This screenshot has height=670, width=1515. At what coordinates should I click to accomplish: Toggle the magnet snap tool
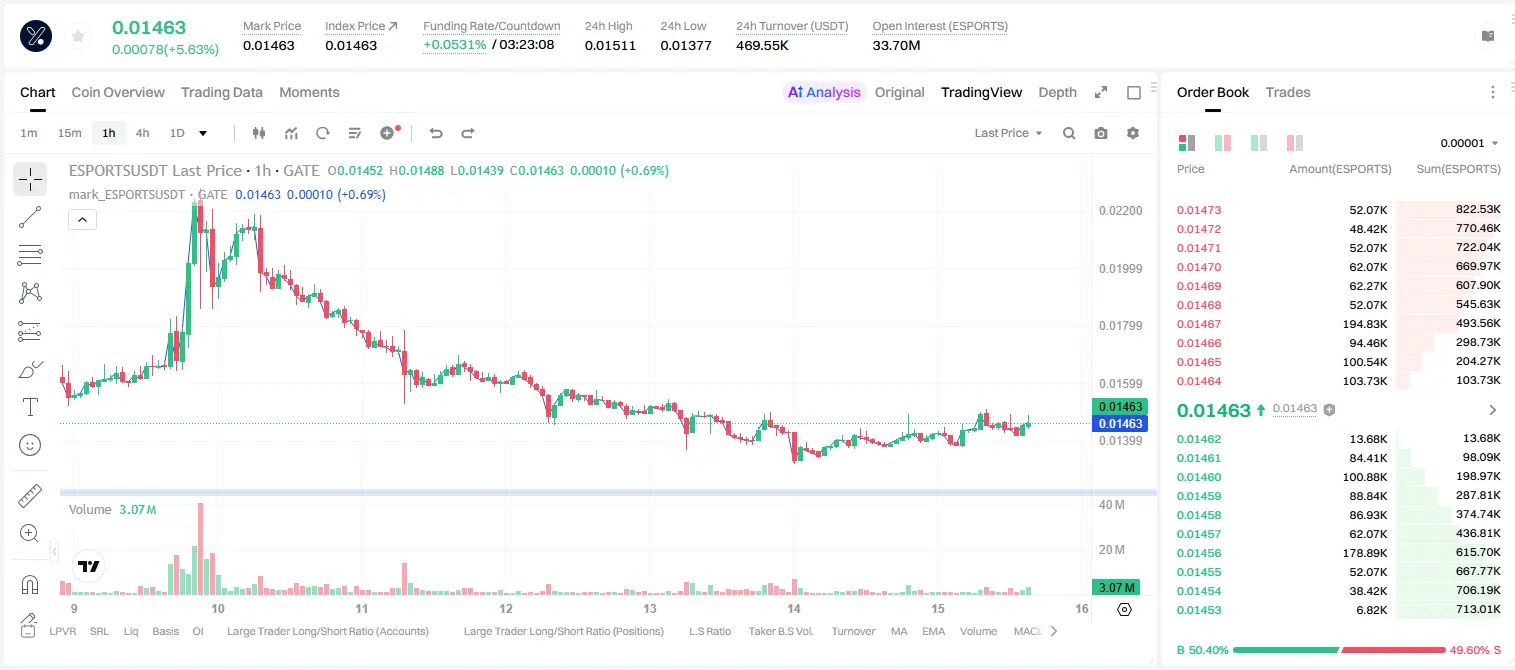pos(30,585)
